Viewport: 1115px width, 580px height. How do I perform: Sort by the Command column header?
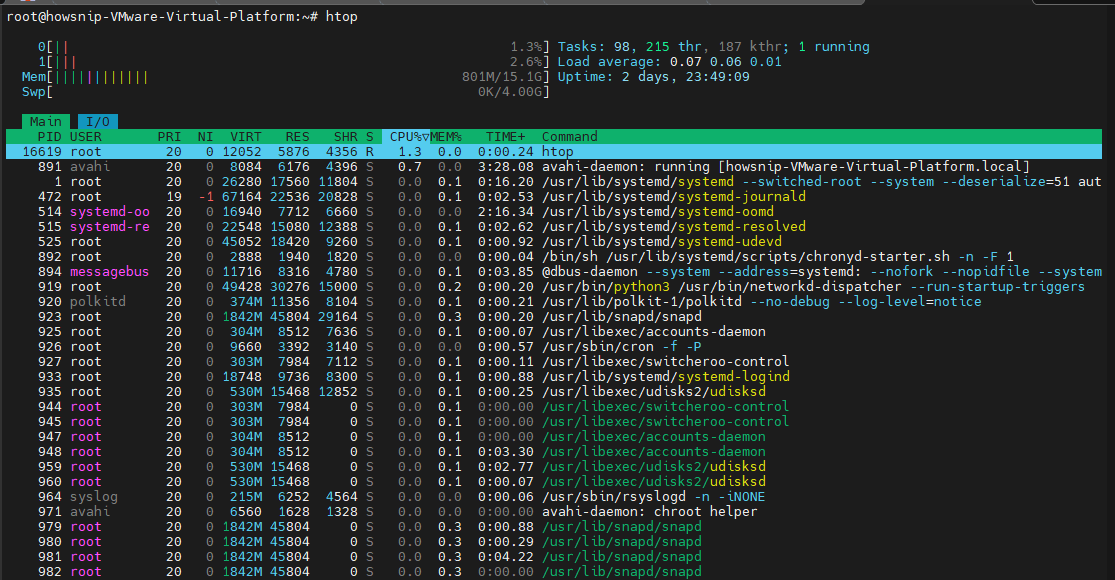[x=570, y=136]
